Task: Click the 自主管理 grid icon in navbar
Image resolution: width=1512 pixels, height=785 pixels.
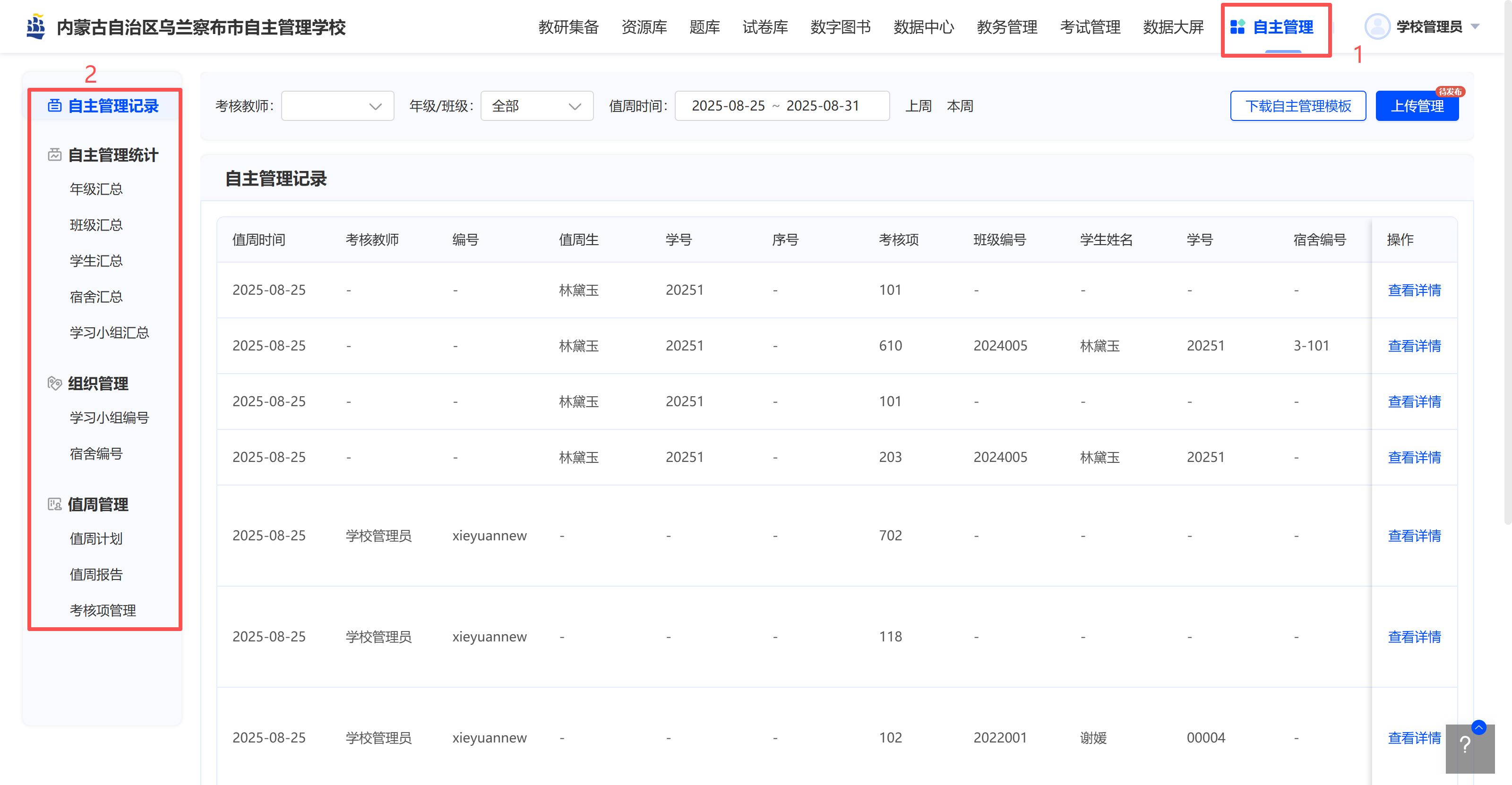Action: click(1237, 27)
